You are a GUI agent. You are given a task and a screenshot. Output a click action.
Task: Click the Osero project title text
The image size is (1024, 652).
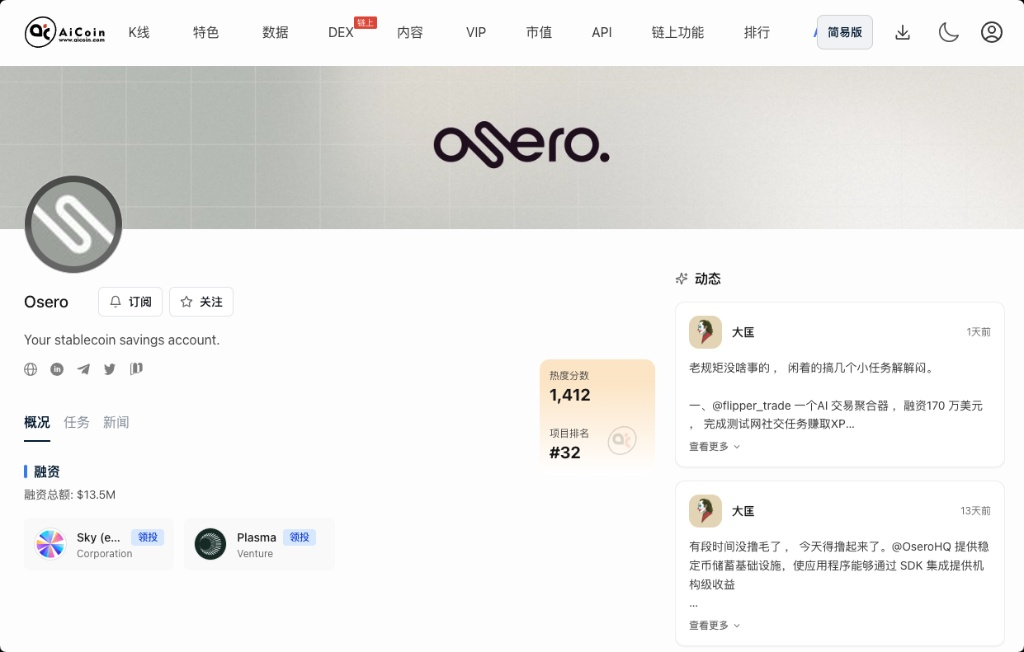(x=46, y=302)
